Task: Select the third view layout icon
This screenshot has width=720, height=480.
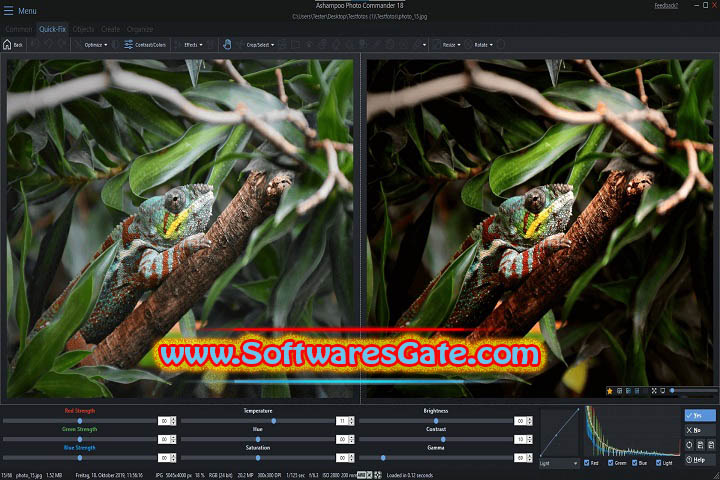Action: [637, 391]
